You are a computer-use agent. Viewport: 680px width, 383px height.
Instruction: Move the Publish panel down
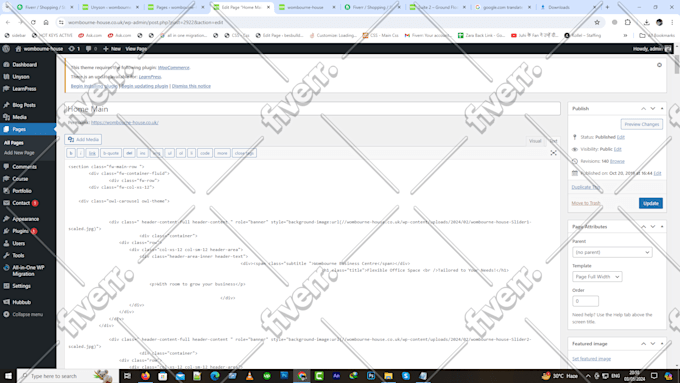click(653, 108)
